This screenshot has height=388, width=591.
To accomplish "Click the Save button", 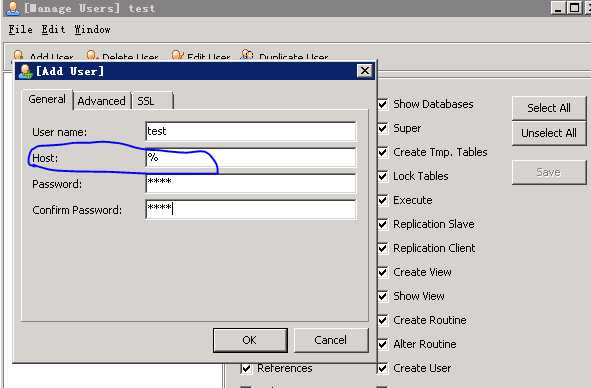I will click(549, 172).
